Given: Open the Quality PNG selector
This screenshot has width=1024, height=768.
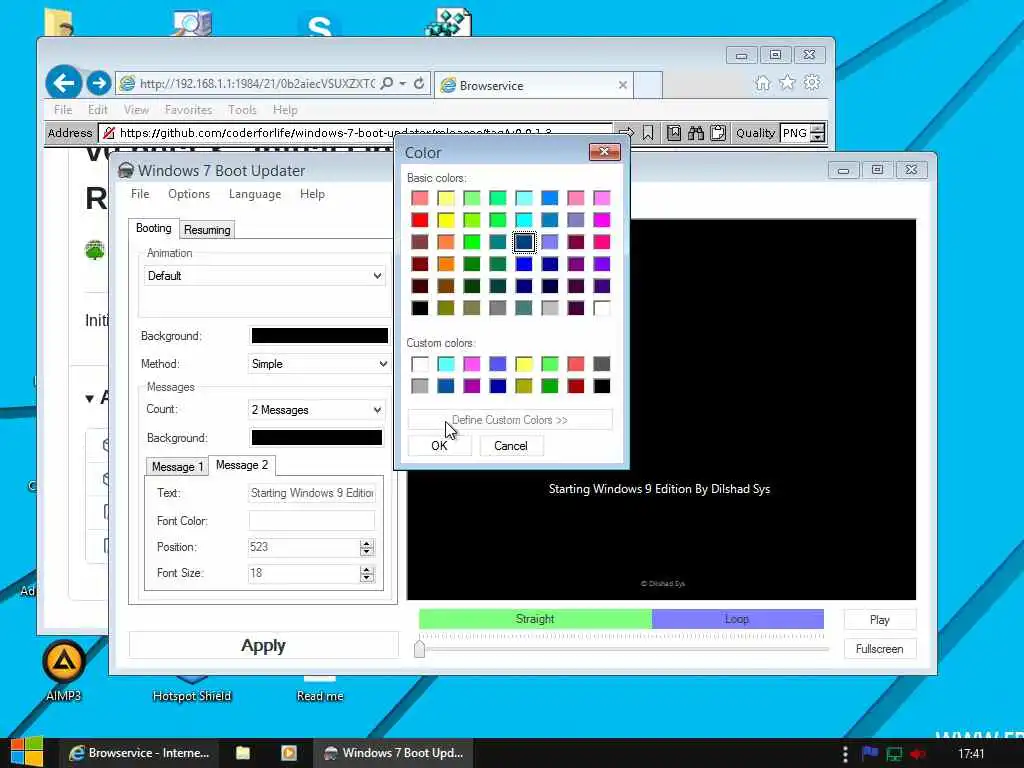Looking at the screenshot, I should pyautogui.click(x=803, y=133).
